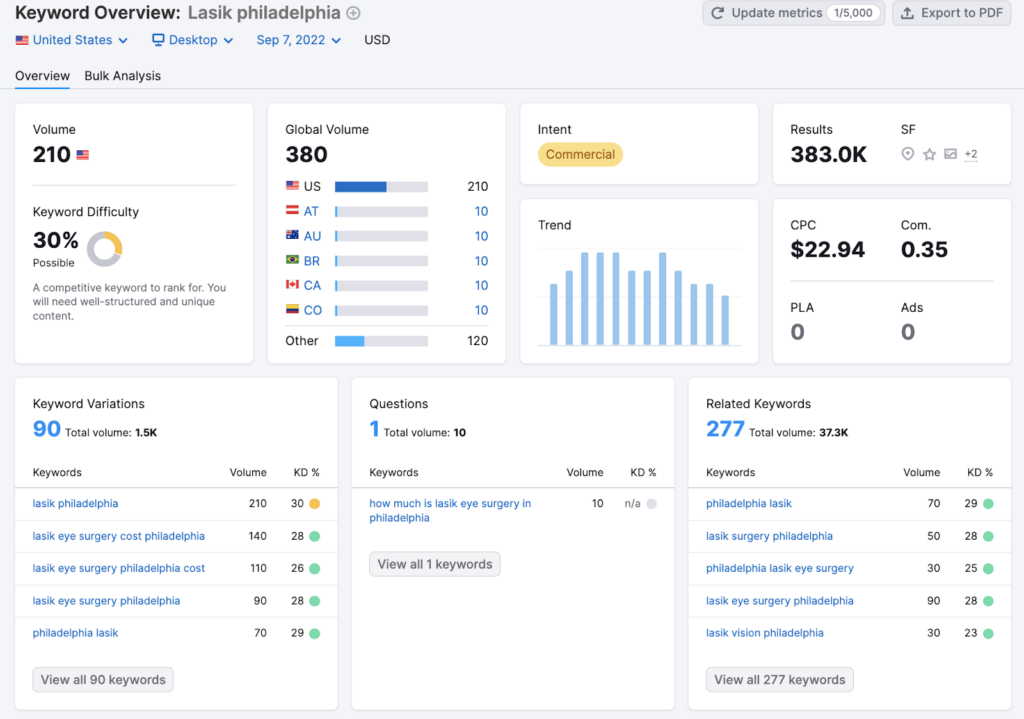Click the tallest bar in Trend chart
Image resolution: width=1024 pixels, height=719 pixels.
tap(585, 298)
